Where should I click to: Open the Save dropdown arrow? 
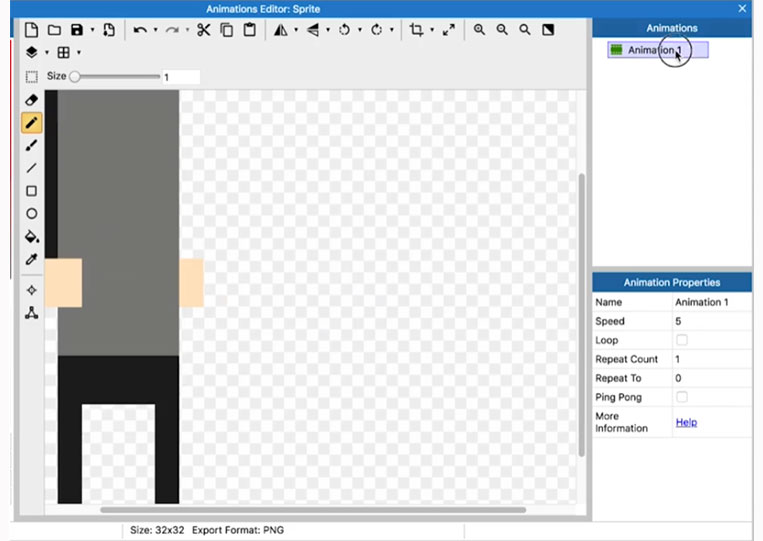tap(92, 30)
